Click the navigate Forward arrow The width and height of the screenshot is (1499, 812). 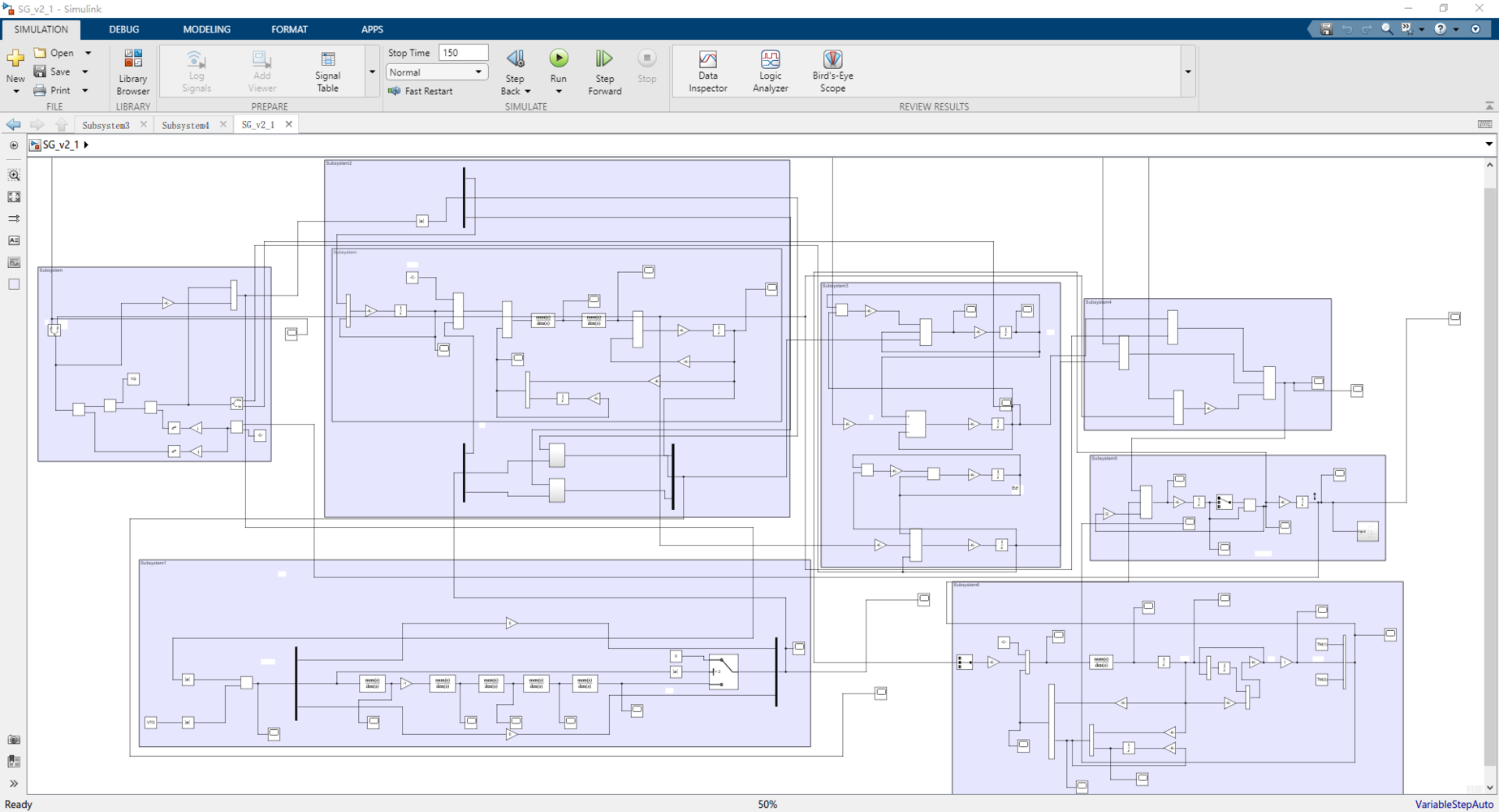click(x=37, y=124)
